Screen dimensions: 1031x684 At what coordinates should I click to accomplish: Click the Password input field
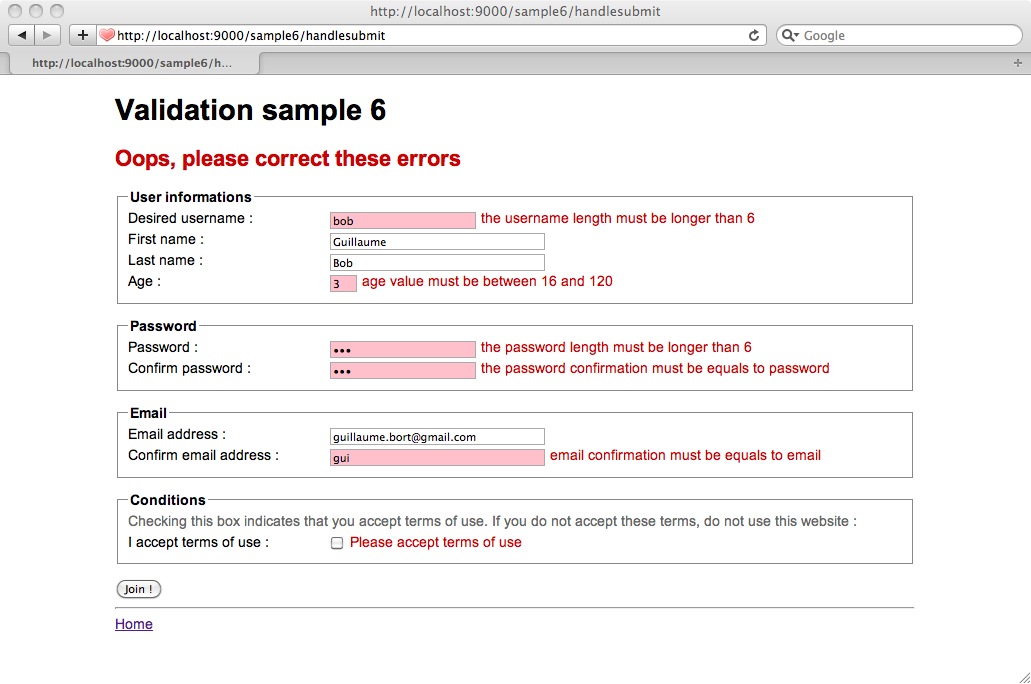402,349
